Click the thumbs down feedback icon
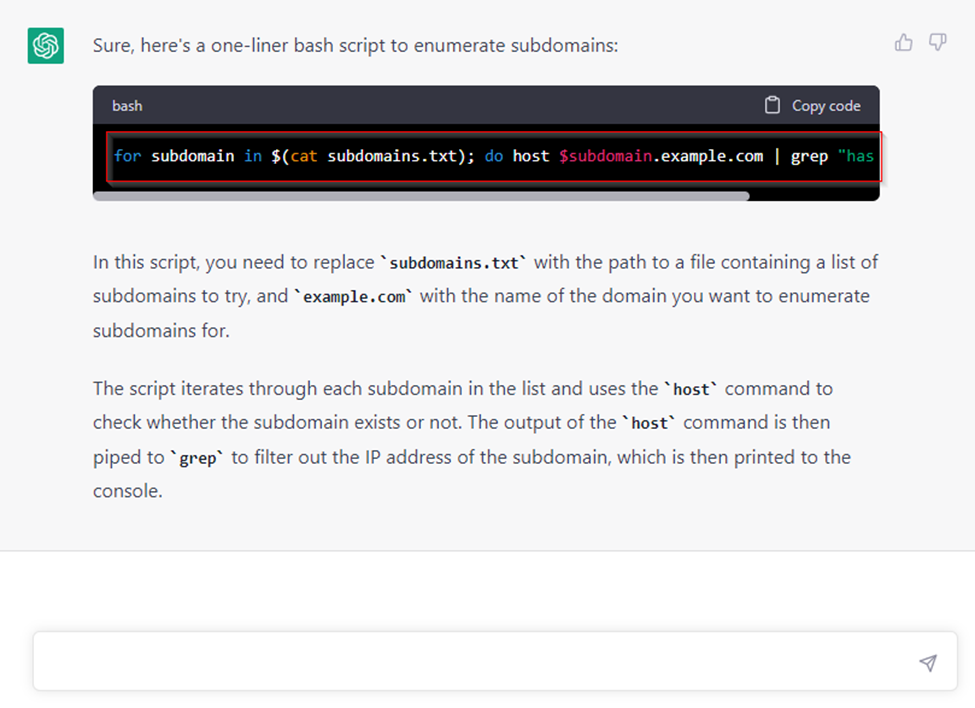The image size is (975, 708). 938,43
